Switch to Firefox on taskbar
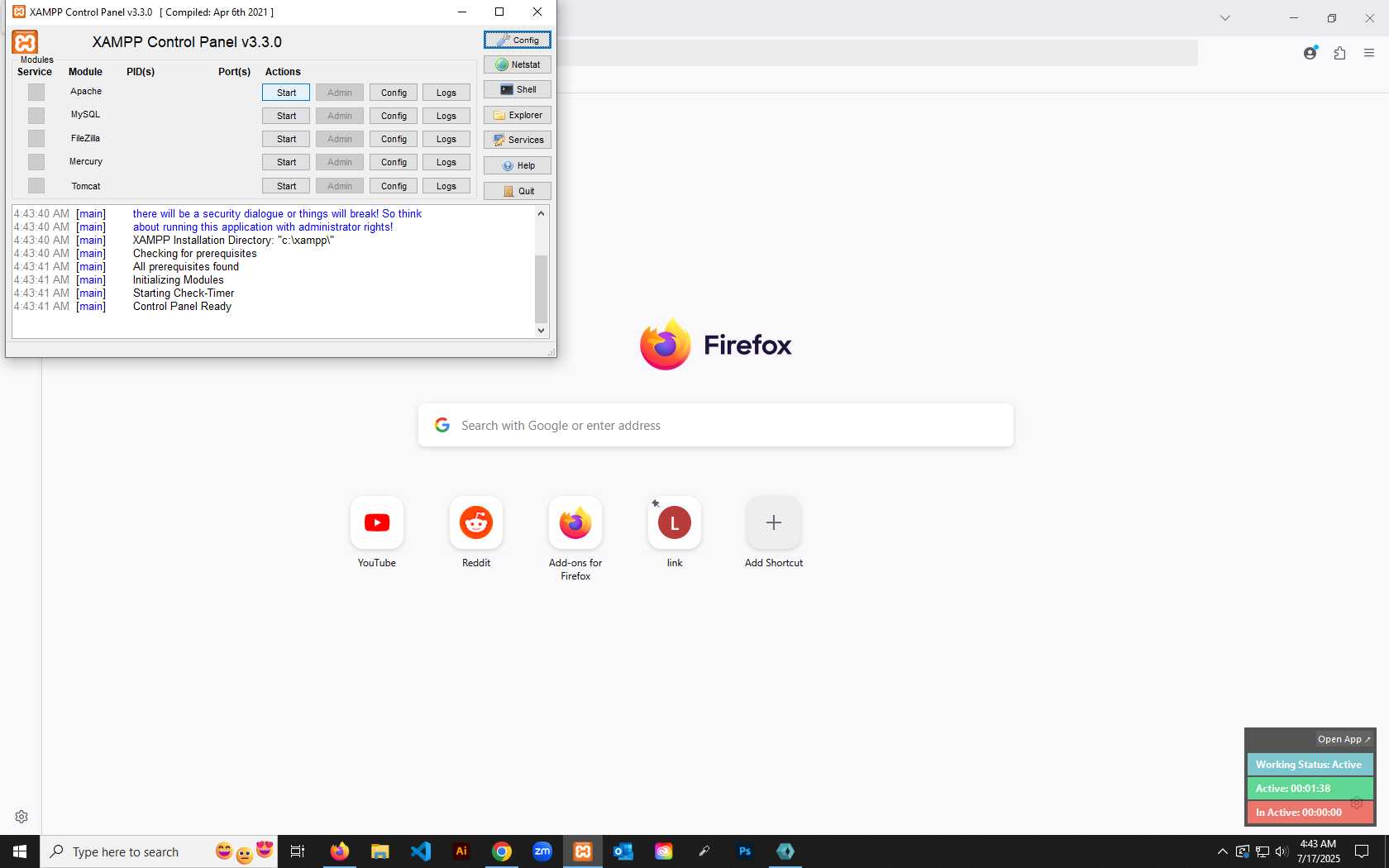Image resolution: width=1389 pixels, height=868 pixels. (340, 851)
